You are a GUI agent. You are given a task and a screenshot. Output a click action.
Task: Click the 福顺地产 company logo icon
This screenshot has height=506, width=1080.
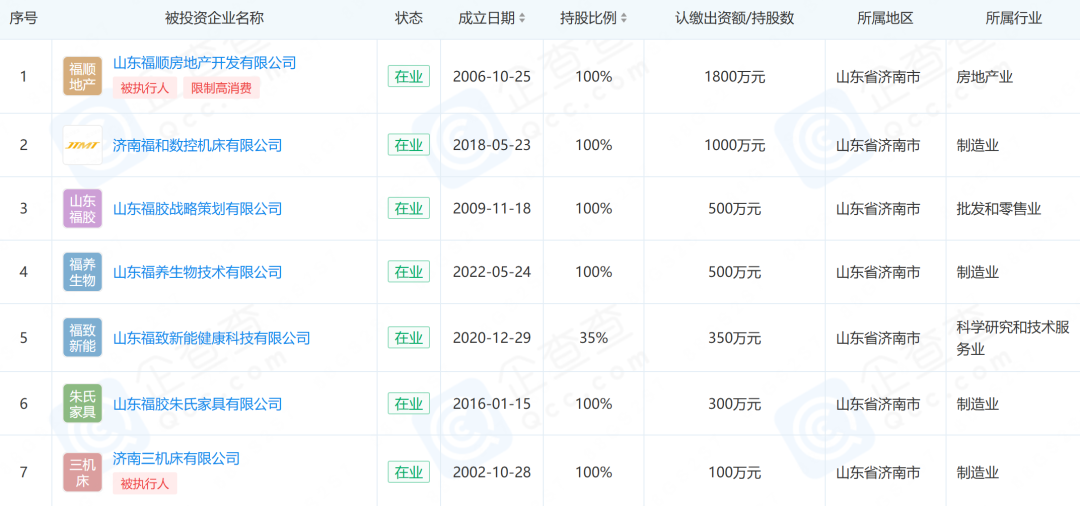click(x=83, y=76)
